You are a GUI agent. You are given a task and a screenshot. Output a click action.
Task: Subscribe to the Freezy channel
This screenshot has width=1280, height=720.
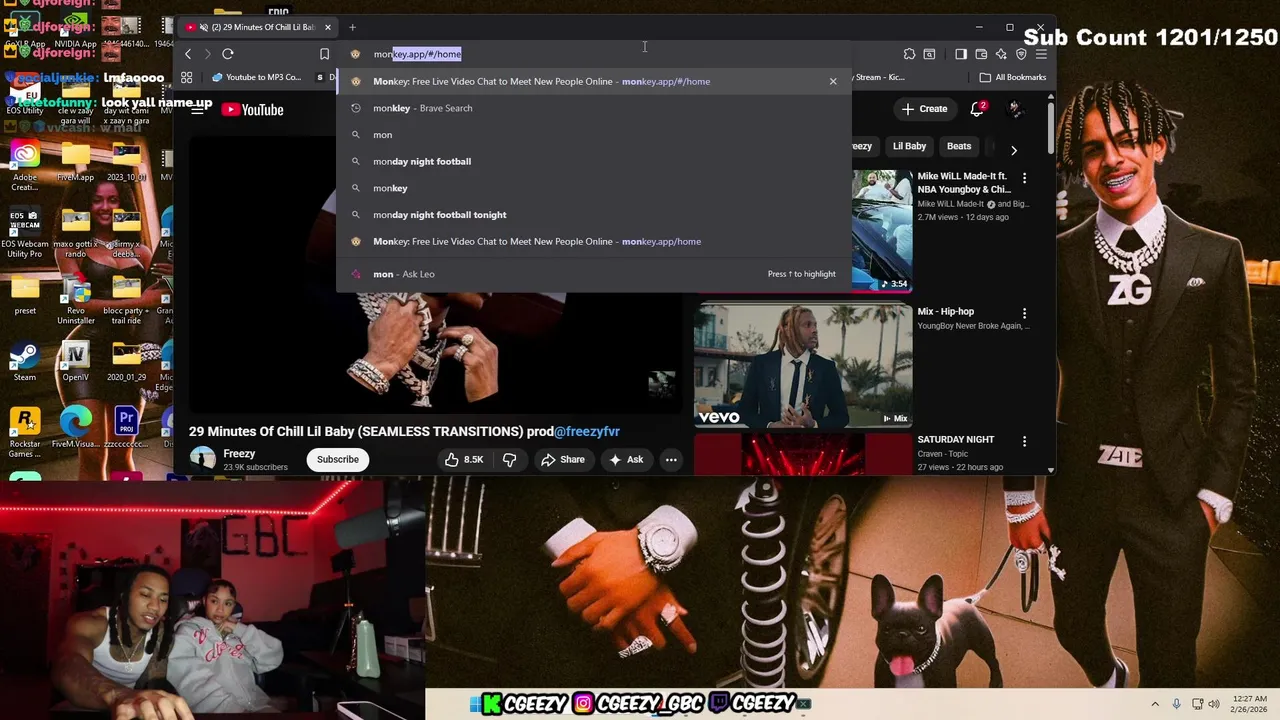point(338,460)
